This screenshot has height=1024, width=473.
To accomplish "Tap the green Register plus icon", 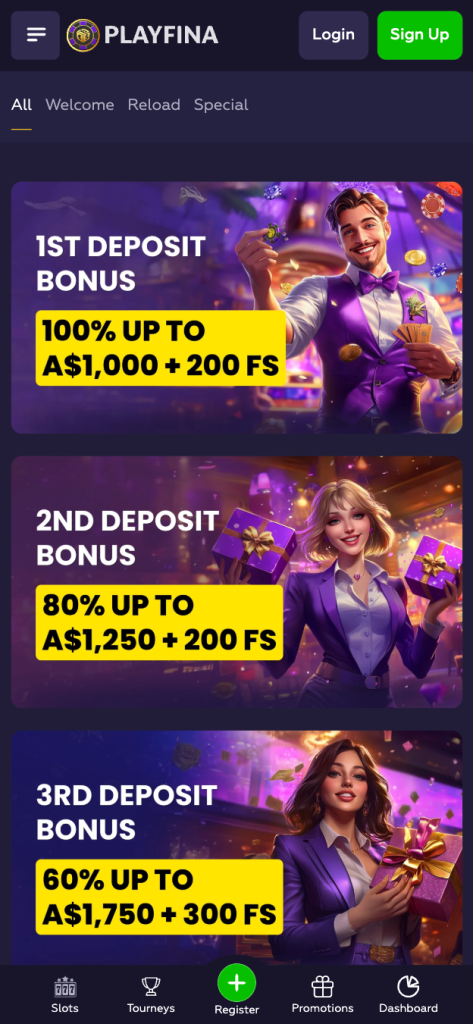I will 236,982.
